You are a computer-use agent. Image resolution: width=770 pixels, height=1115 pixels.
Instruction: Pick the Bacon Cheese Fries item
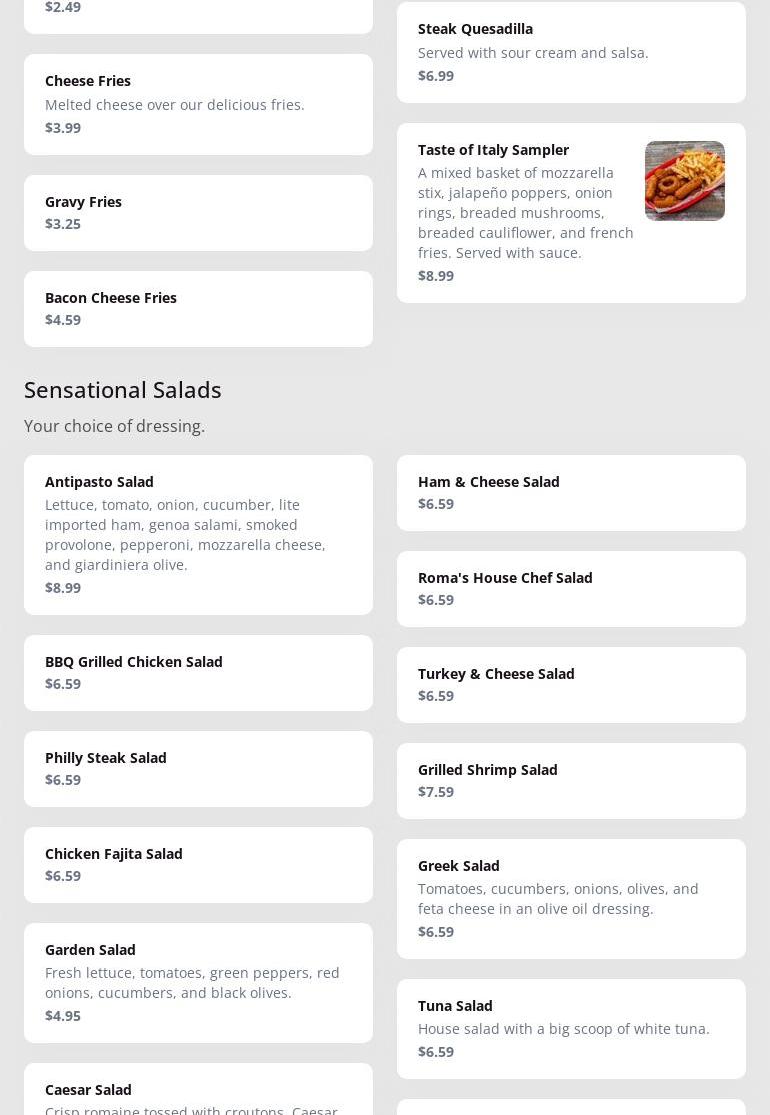pos(198,308)
